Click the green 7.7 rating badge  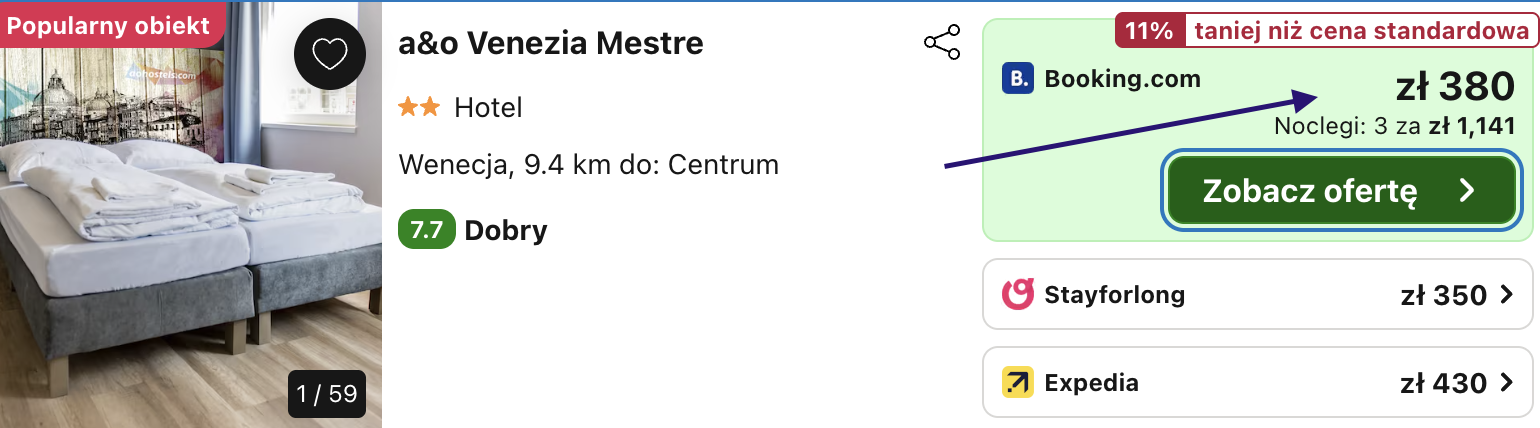[x=427, y=231]
